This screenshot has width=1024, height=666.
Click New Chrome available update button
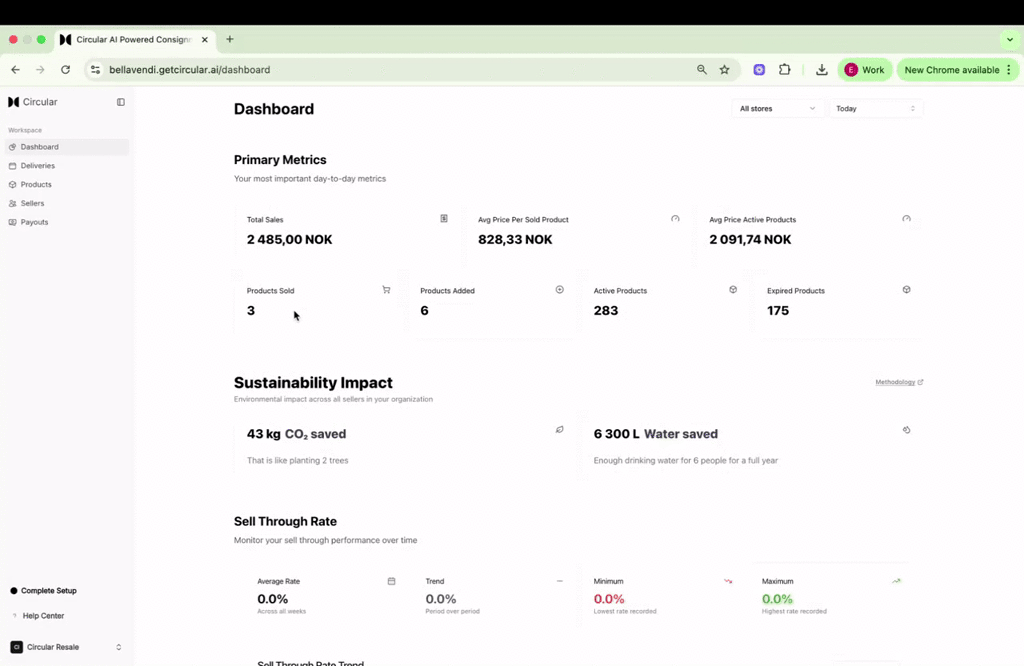click(957, 70)
